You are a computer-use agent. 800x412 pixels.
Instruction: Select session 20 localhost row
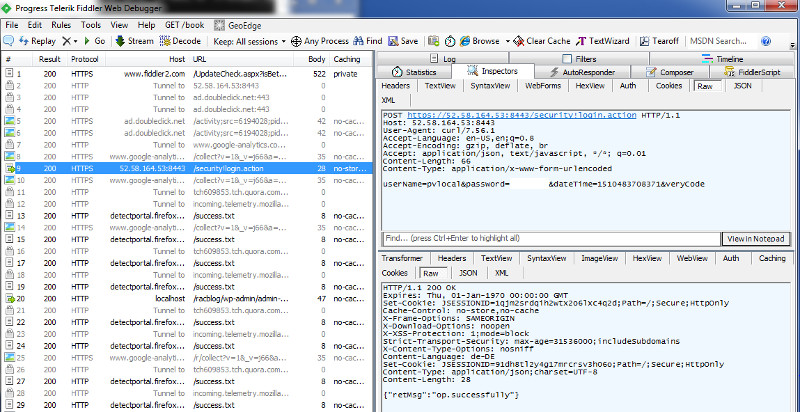tap(187, 298)
